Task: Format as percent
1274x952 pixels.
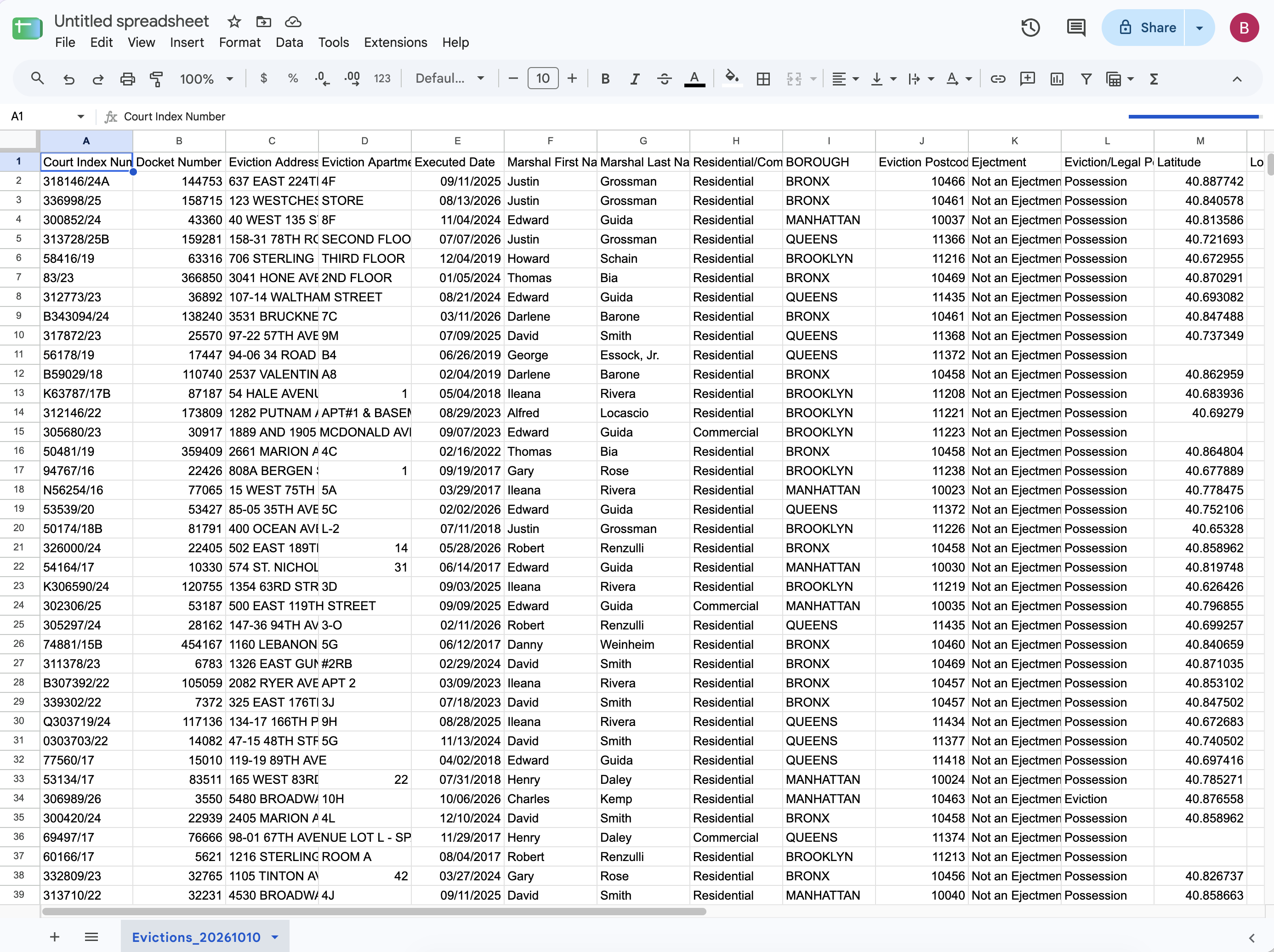Action: [293, 78]
